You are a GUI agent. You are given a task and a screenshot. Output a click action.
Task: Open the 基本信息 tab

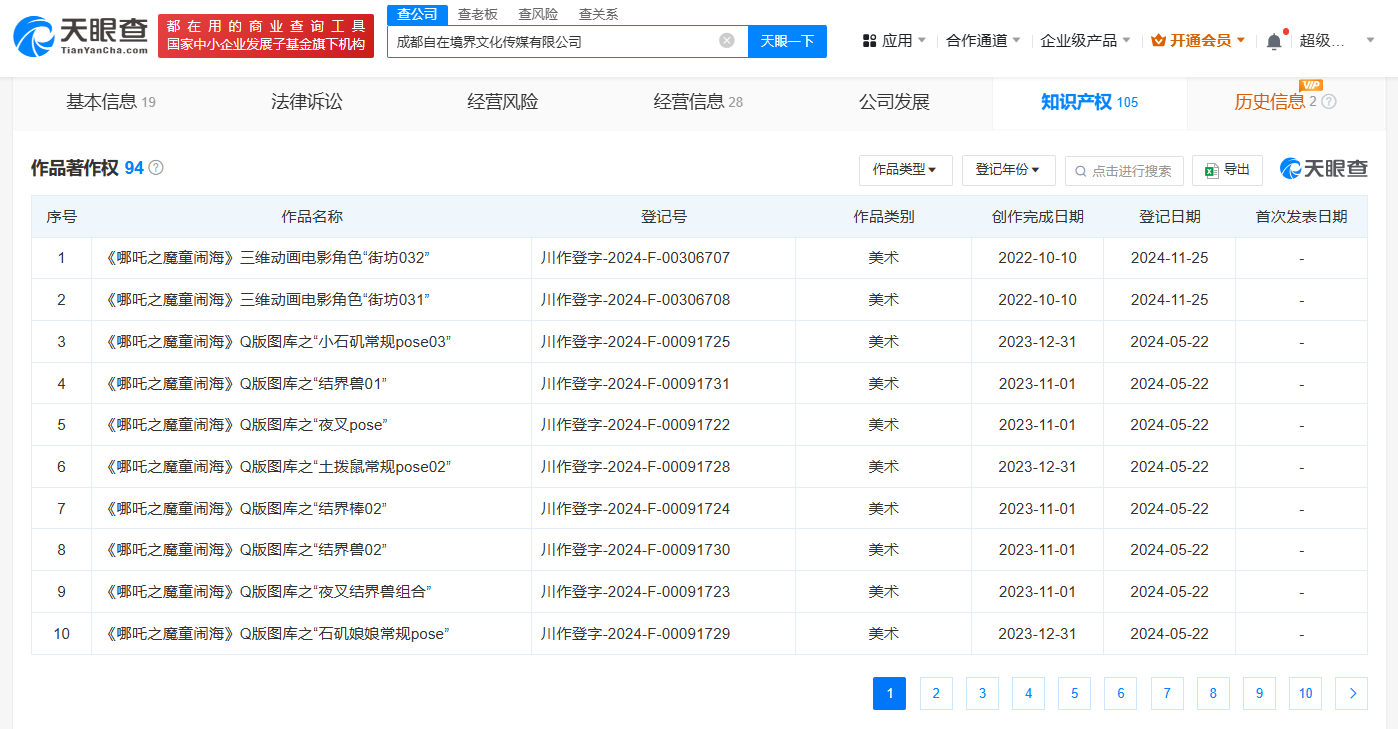tap(111, 102)
